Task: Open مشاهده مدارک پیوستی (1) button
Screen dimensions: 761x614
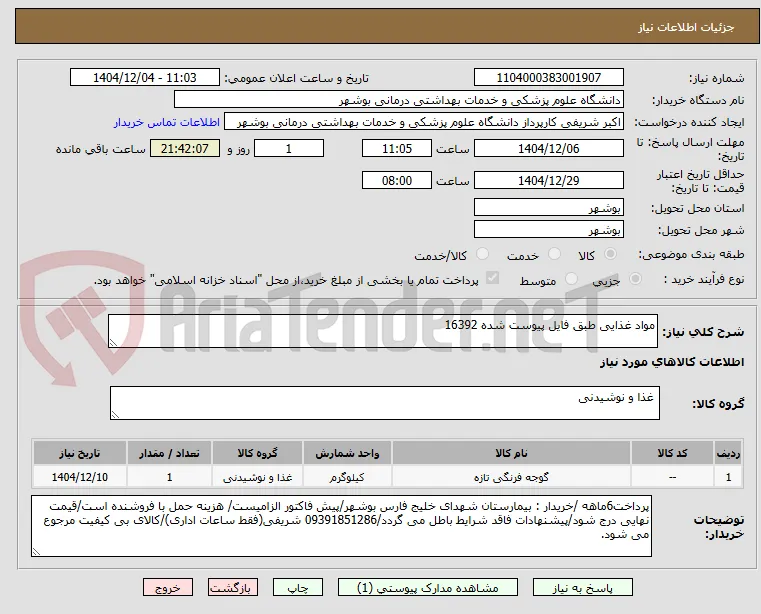Action: tap(428, 587)
